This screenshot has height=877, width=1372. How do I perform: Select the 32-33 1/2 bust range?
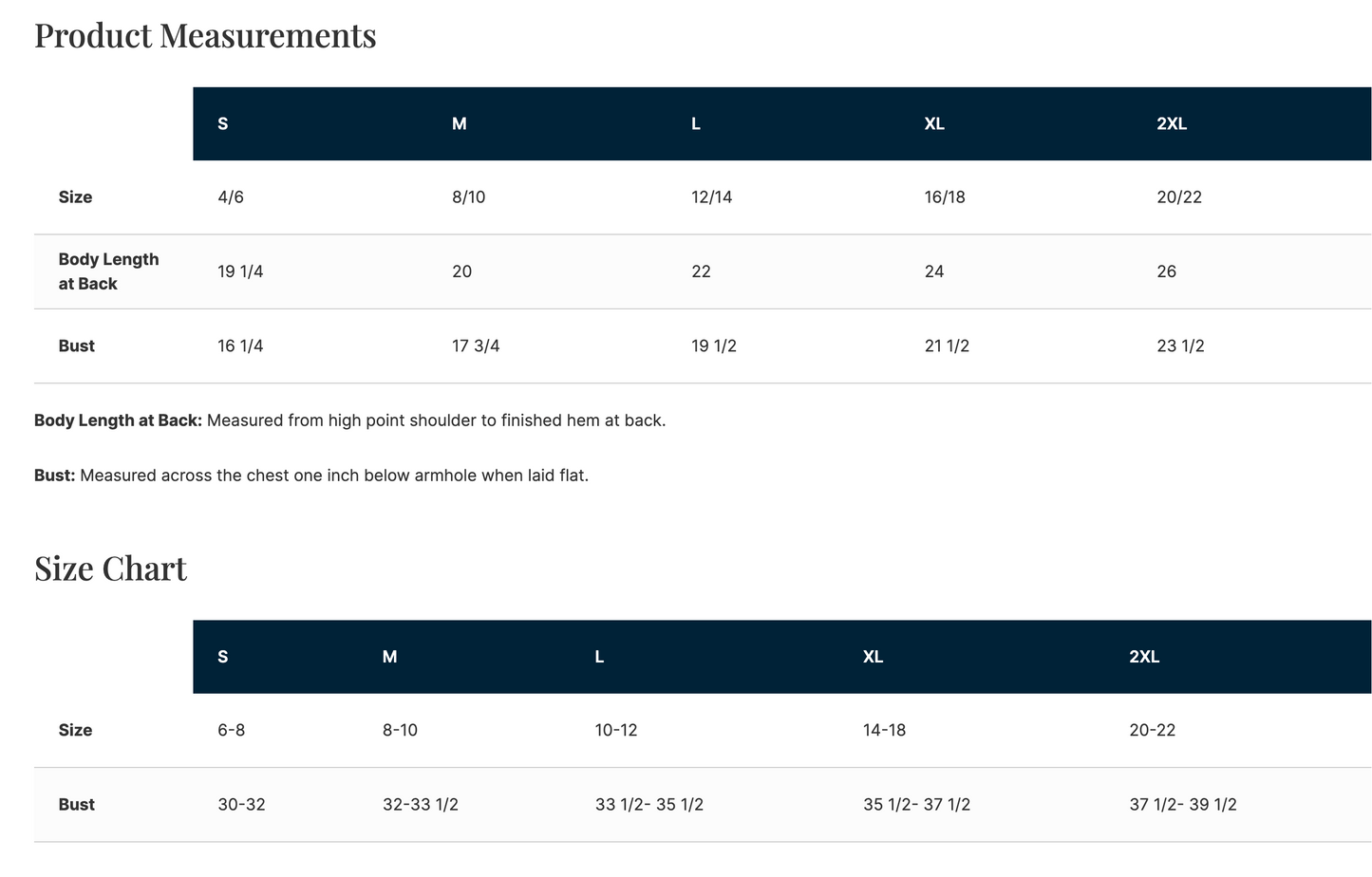tap(421, 805)
